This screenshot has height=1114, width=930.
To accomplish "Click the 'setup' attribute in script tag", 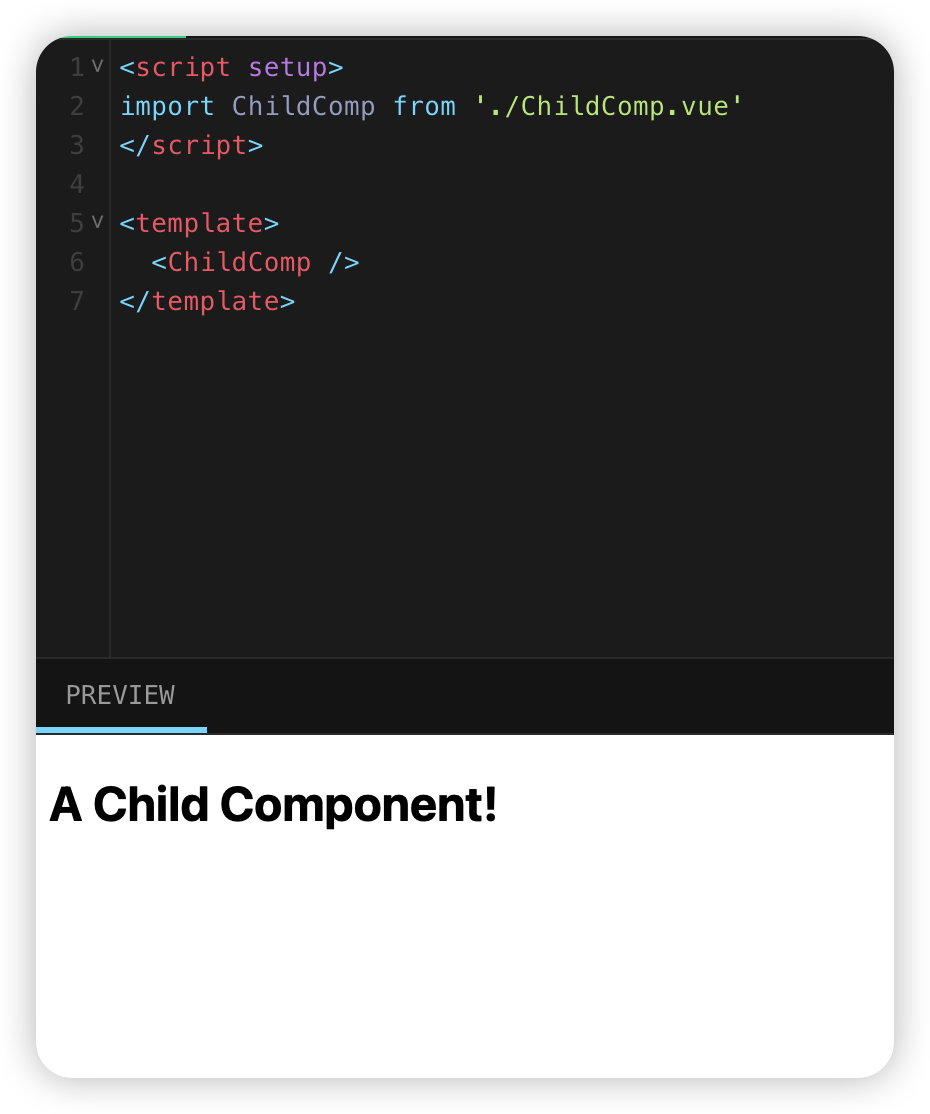I will 288,67.
